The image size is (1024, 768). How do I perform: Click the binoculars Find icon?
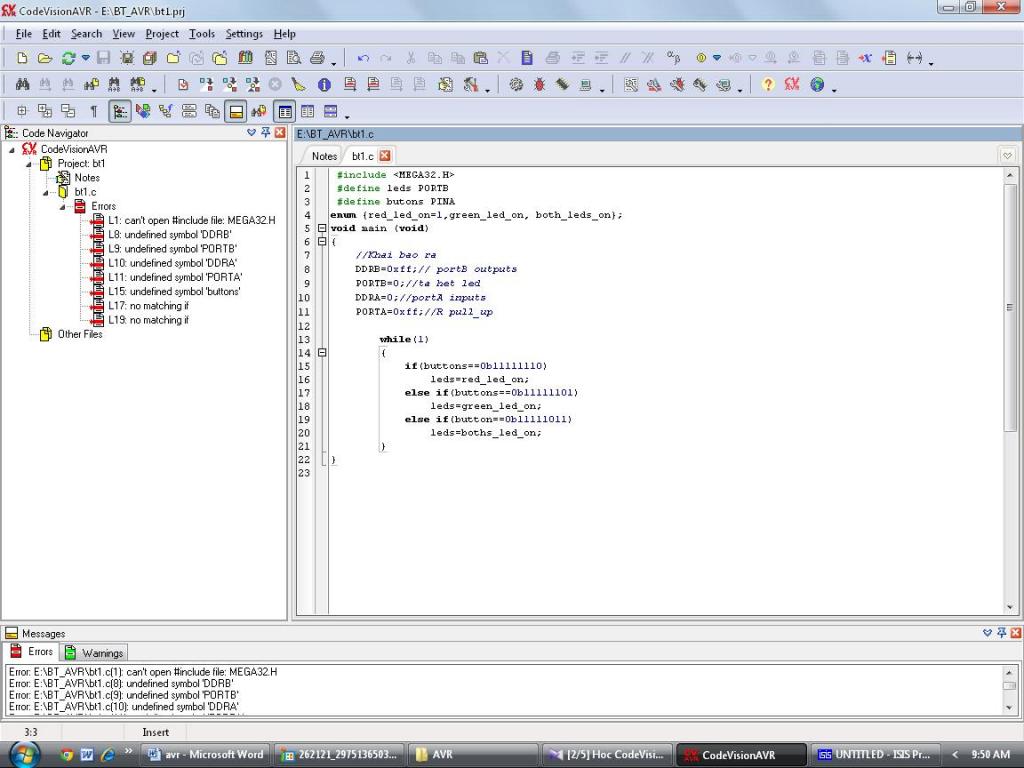point(22,85)
